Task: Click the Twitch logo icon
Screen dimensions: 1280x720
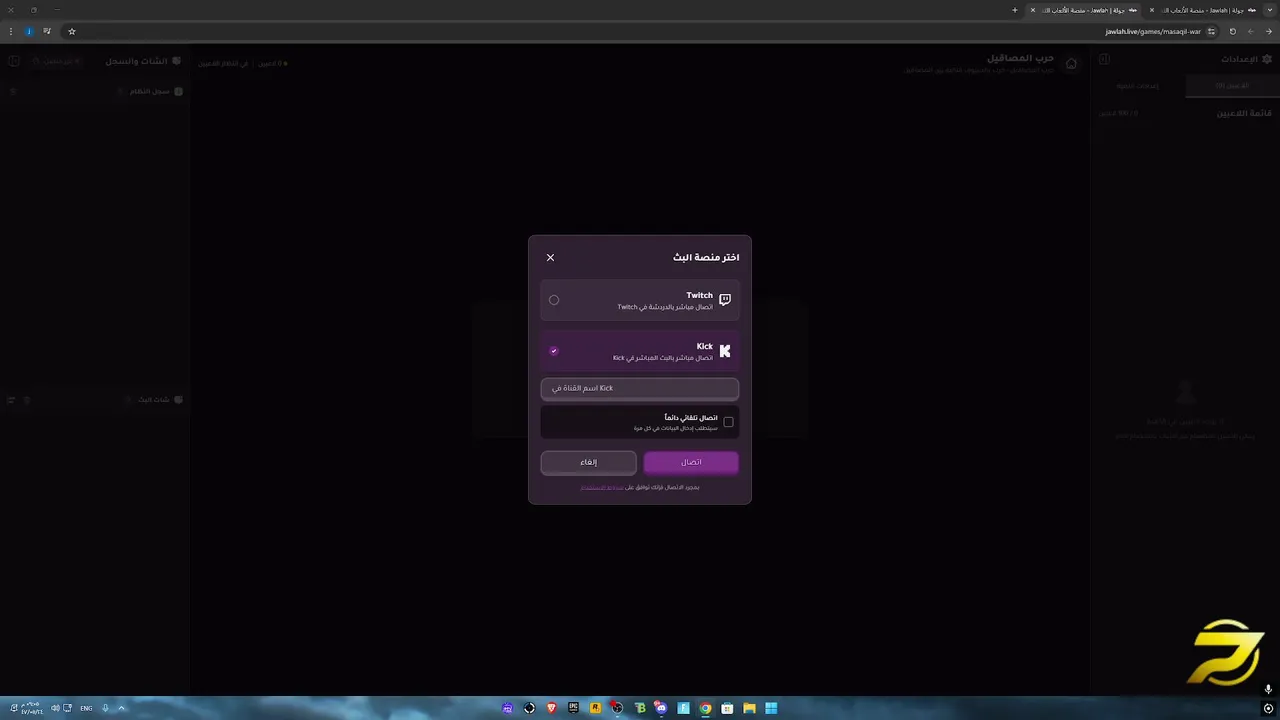Action: tap(725, 300)
